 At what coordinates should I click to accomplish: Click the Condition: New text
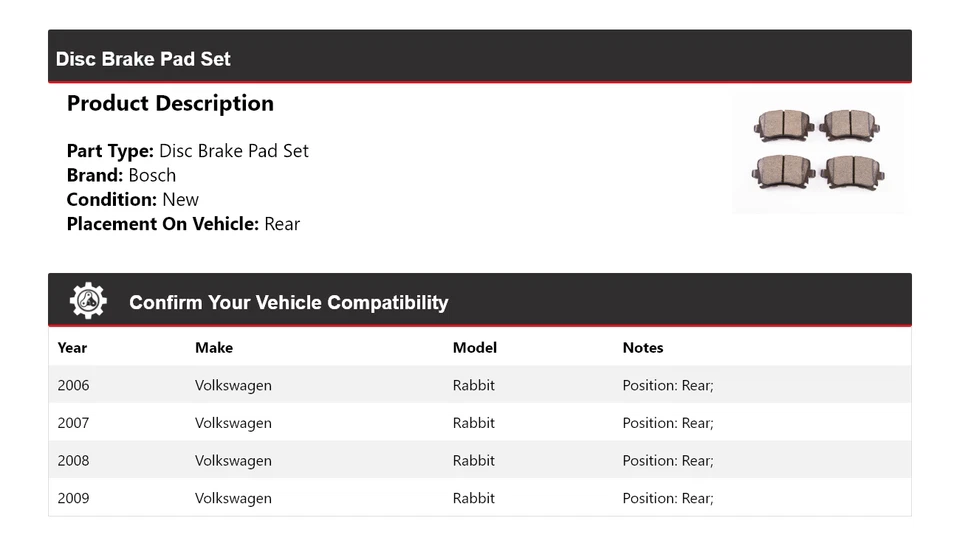133,199
